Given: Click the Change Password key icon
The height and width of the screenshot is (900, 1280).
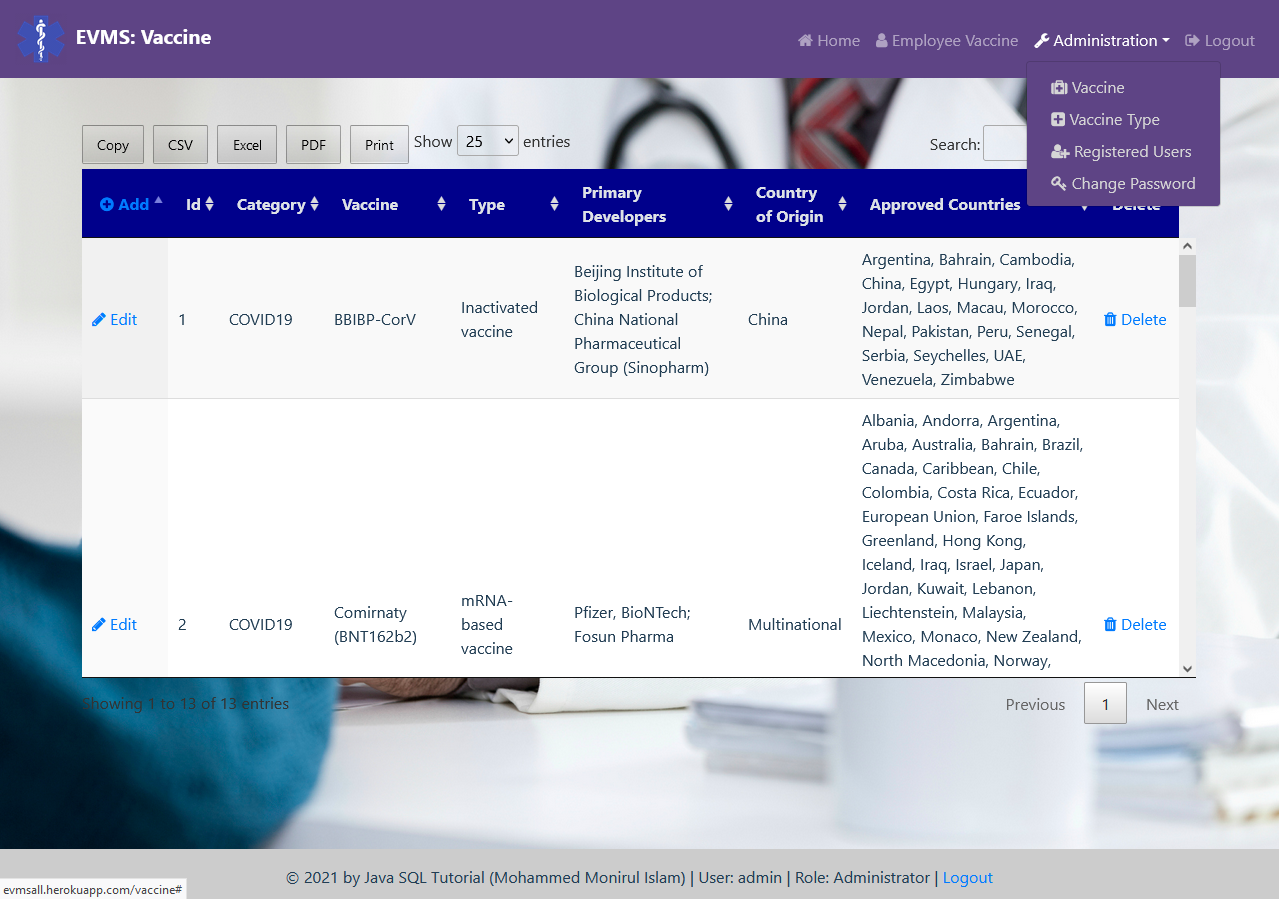Looking at the screenshot, I should (1059, 184).
